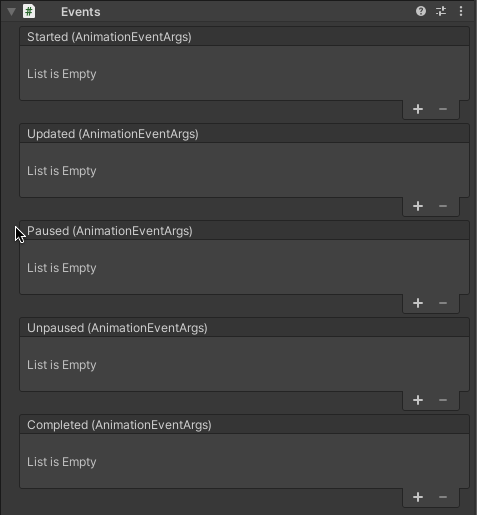Collapse the Events component foldout arrow

(x=11, y=12)
